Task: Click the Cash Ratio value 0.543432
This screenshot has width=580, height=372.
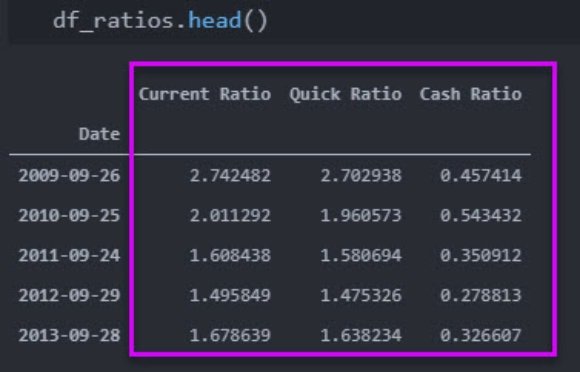Action: [x=481, y=215]
